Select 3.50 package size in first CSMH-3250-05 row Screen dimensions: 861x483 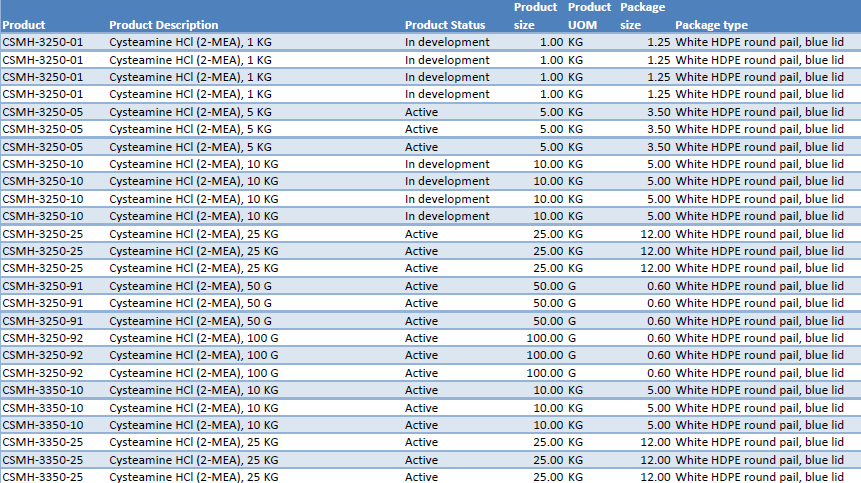(x=658, y=112)
